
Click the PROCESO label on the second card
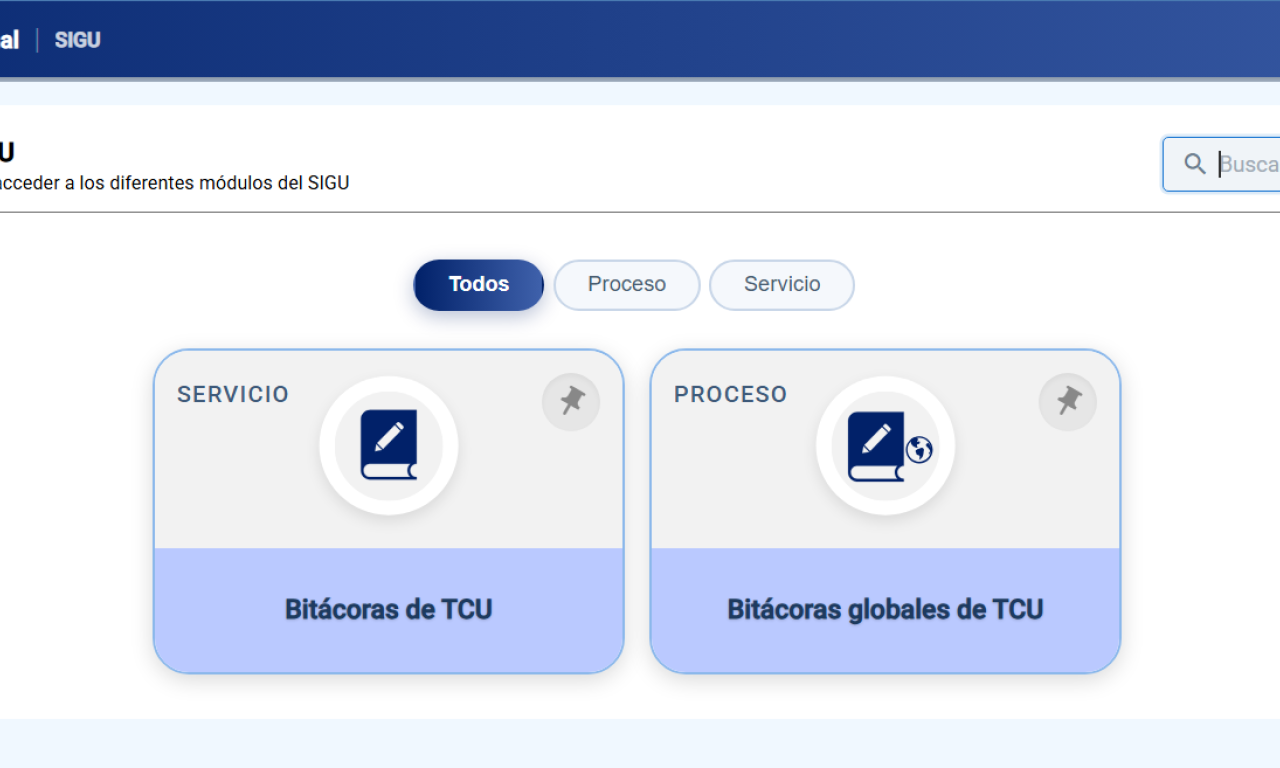click(731, 394)
